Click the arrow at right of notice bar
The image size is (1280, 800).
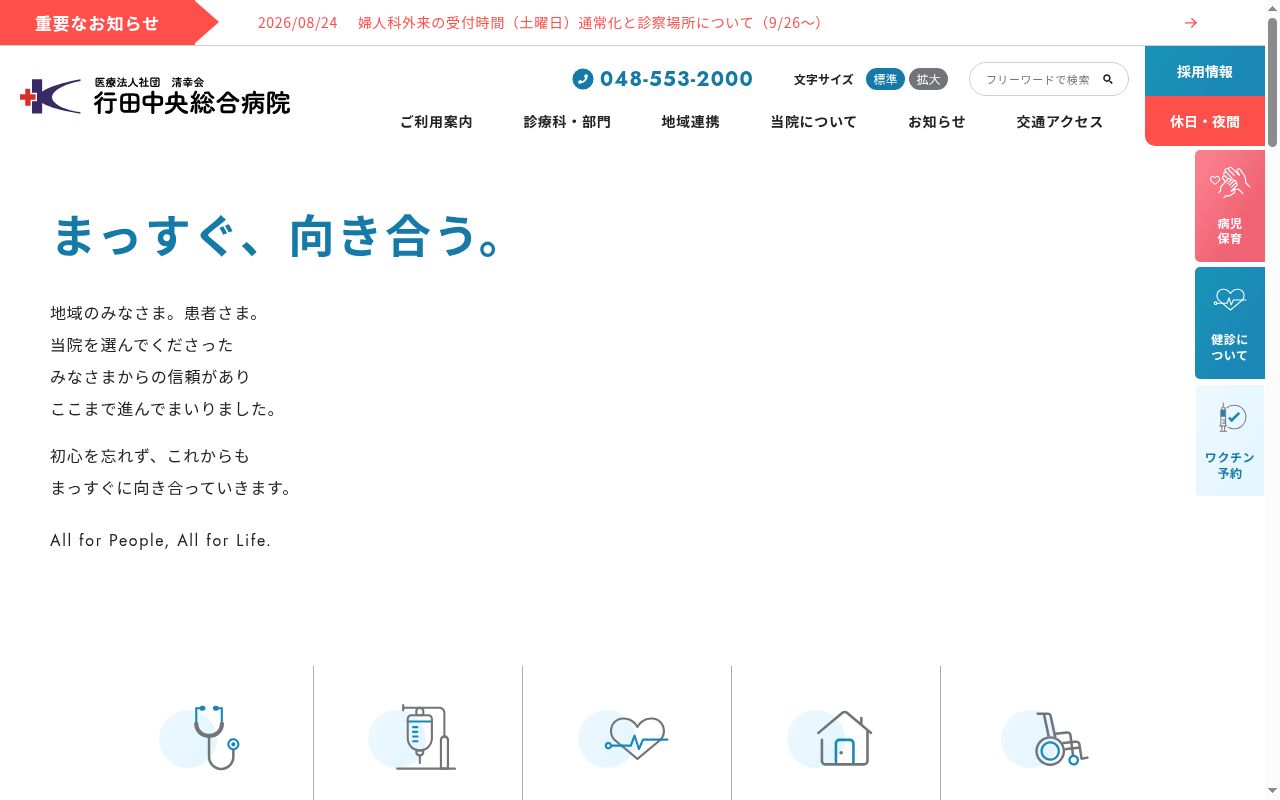[x=1190, y=23]
